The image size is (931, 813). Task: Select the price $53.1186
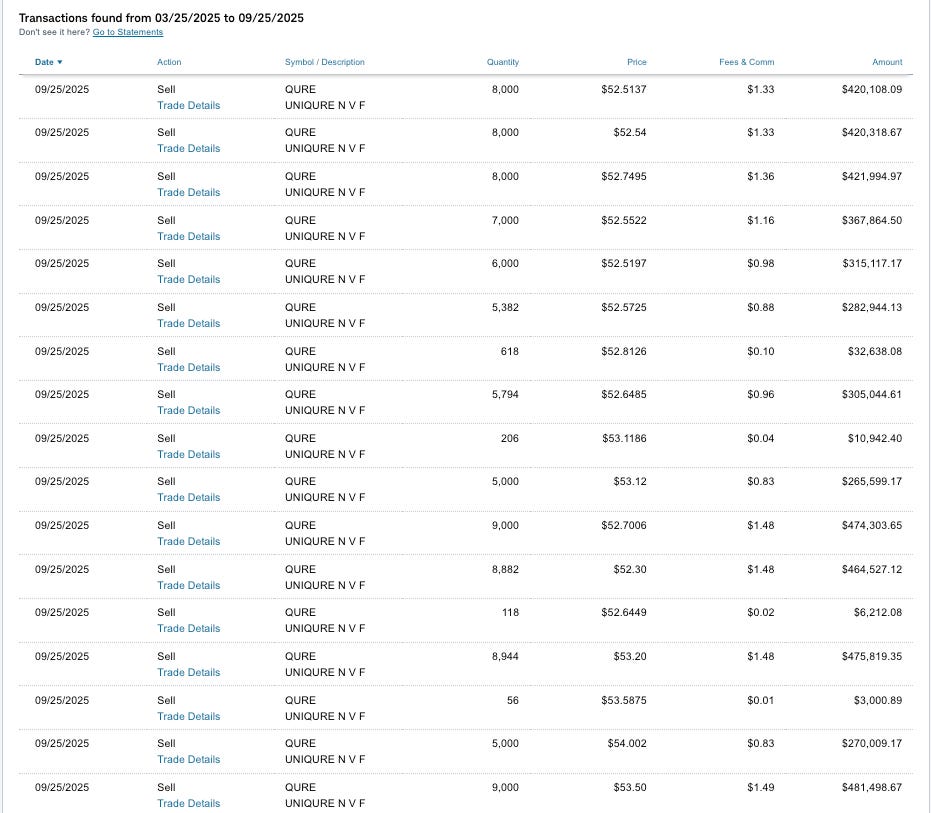click(x=624, y=438)
